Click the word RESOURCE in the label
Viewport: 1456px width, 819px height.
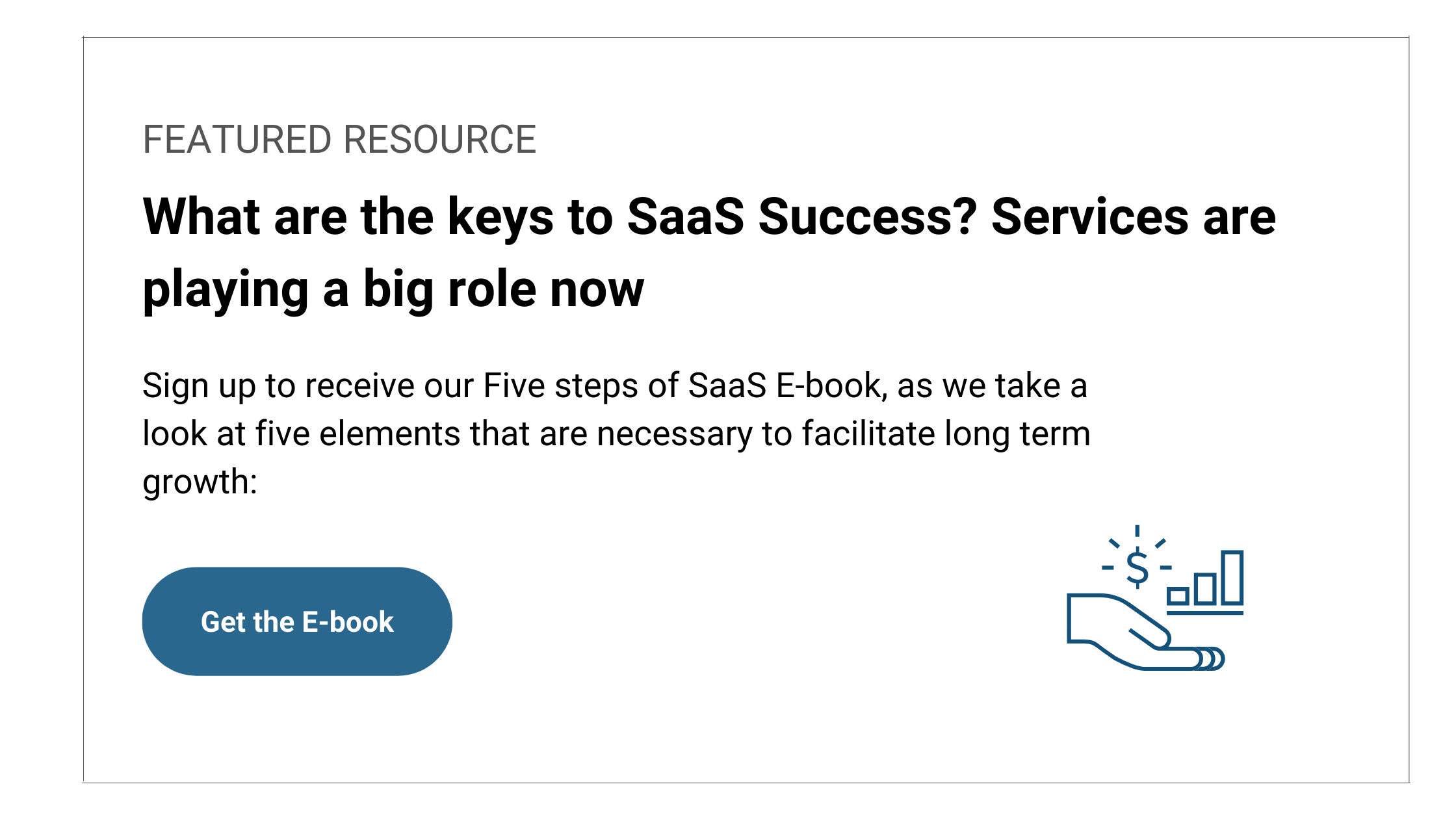(x=439, y=140)
